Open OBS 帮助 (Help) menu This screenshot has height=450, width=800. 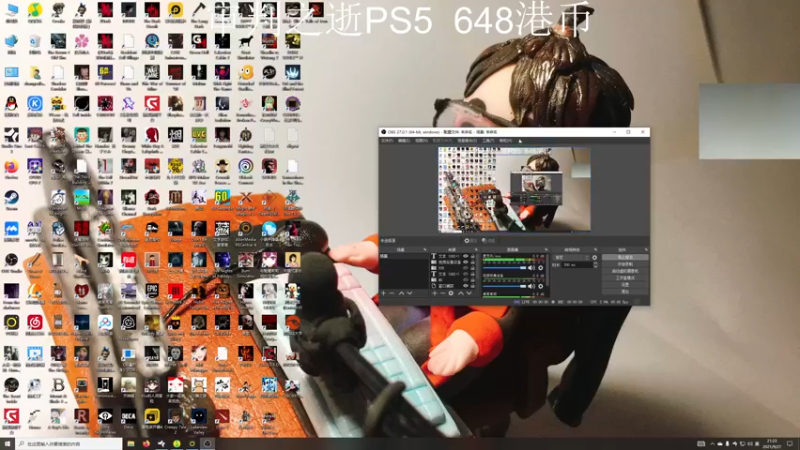(505, 140)
